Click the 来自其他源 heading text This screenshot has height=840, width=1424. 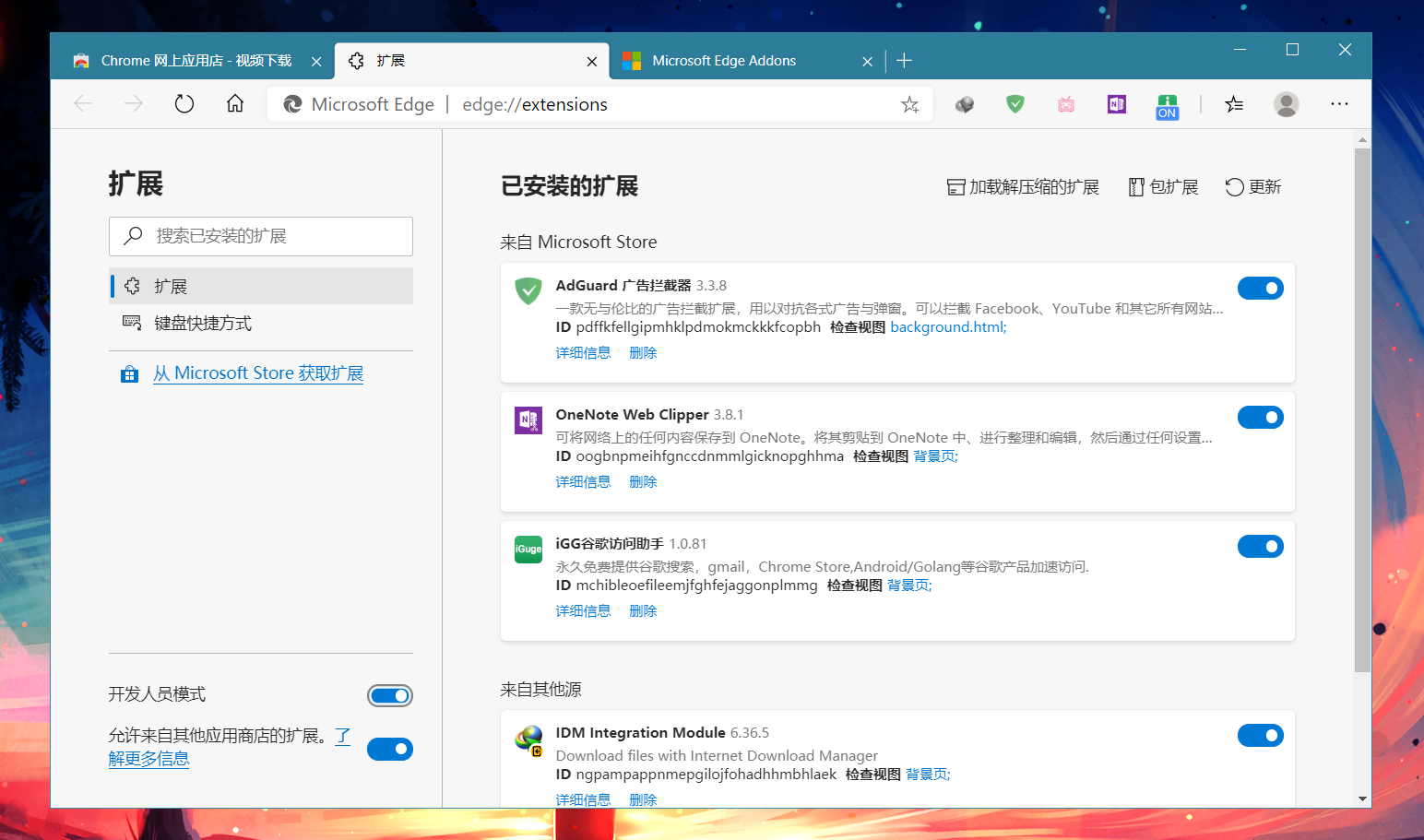(x=540, y=690)
